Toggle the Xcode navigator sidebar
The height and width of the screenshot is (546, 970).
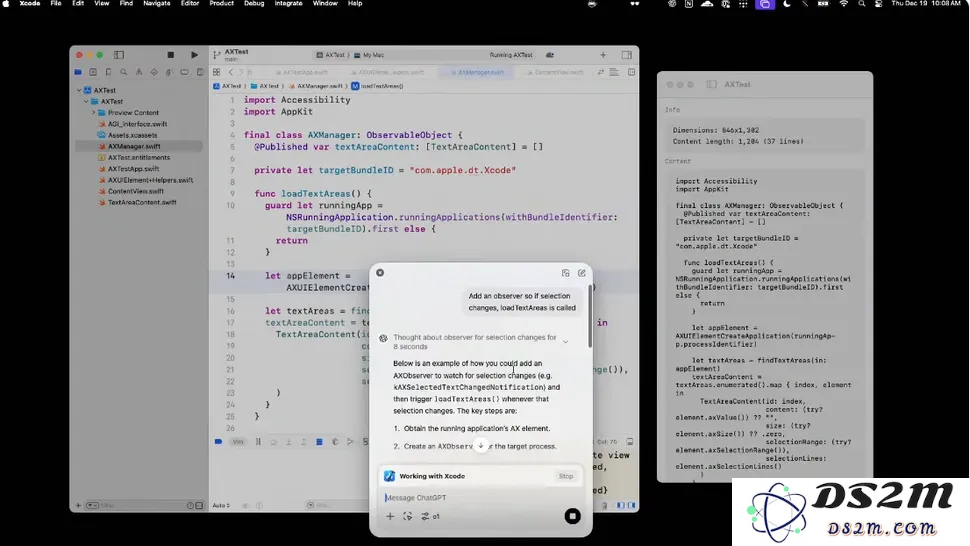coord(119,55)
